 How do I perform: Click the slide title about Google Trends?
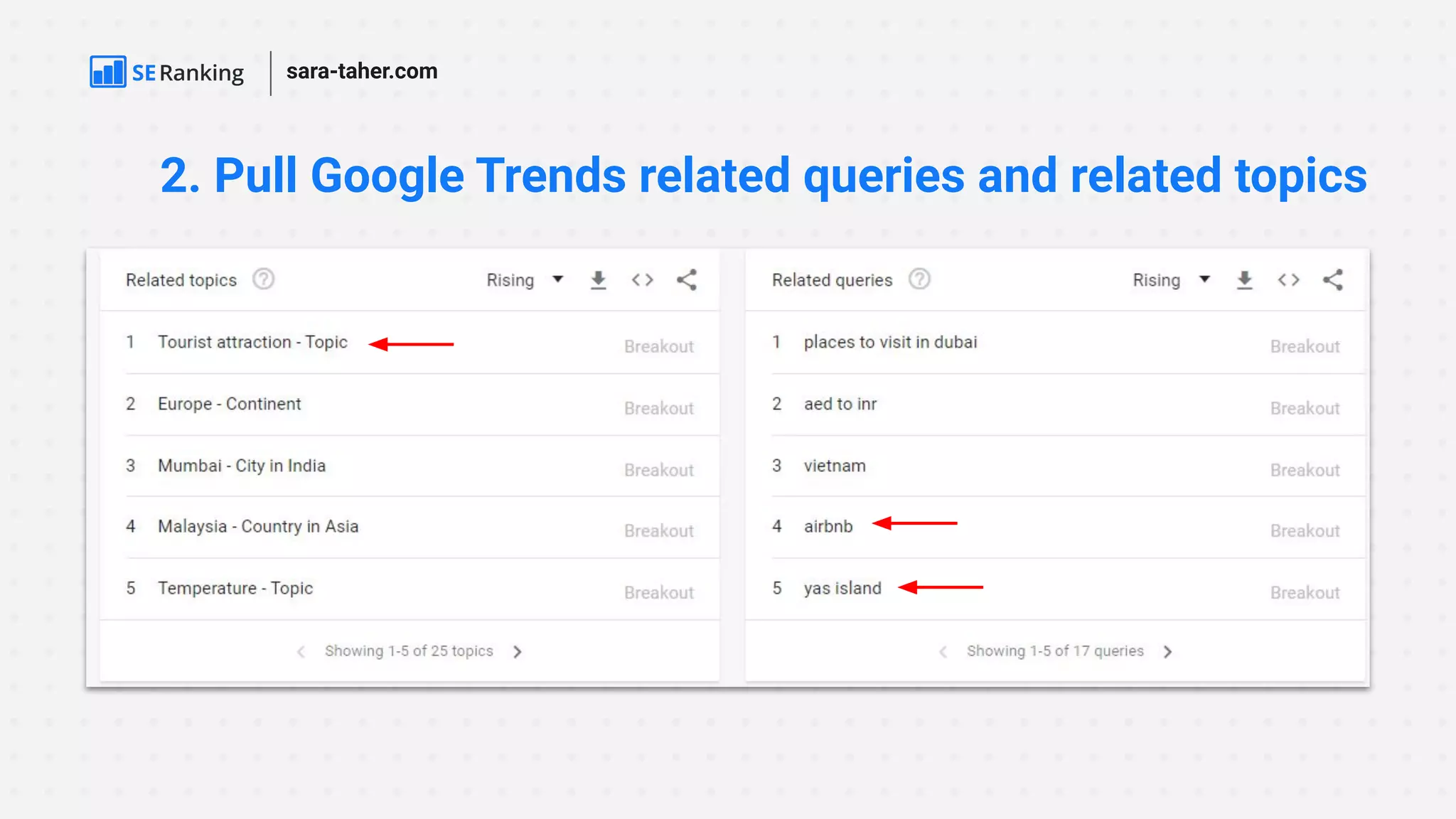click(764, 176)
